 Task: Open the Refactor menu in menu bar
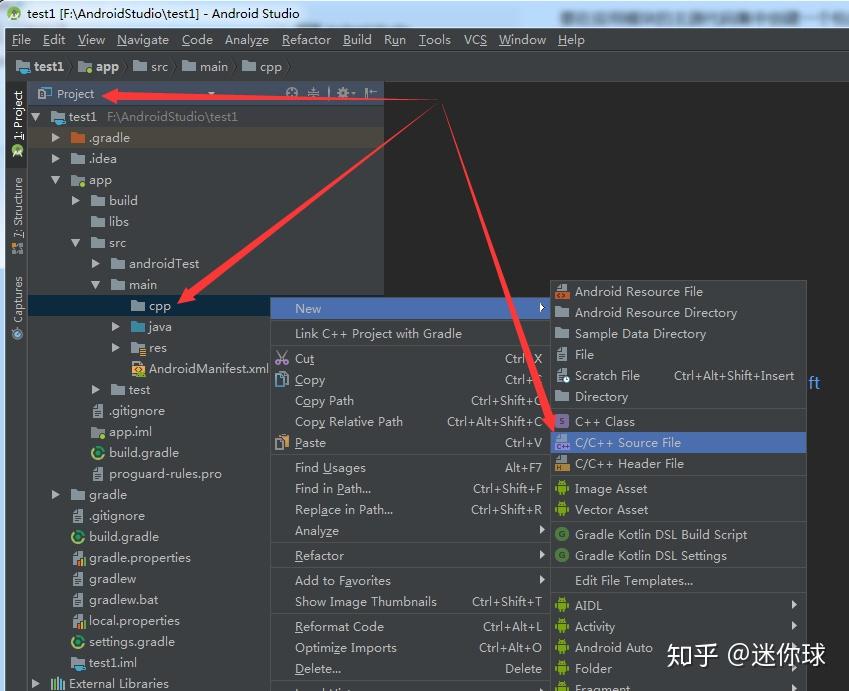[306, 40]
